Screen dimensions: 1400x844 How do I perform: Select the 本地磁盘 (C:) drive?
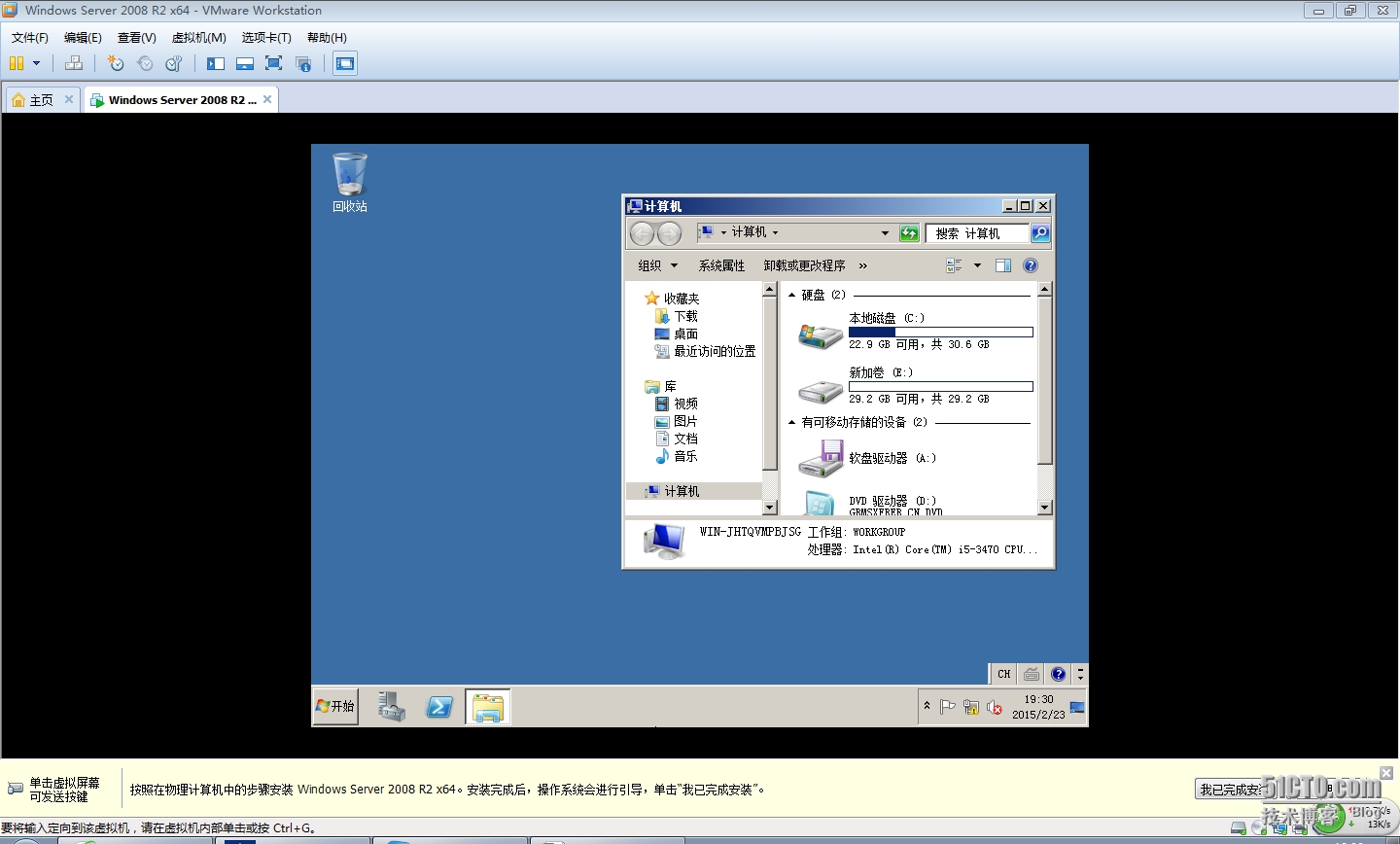coord(914,332)
